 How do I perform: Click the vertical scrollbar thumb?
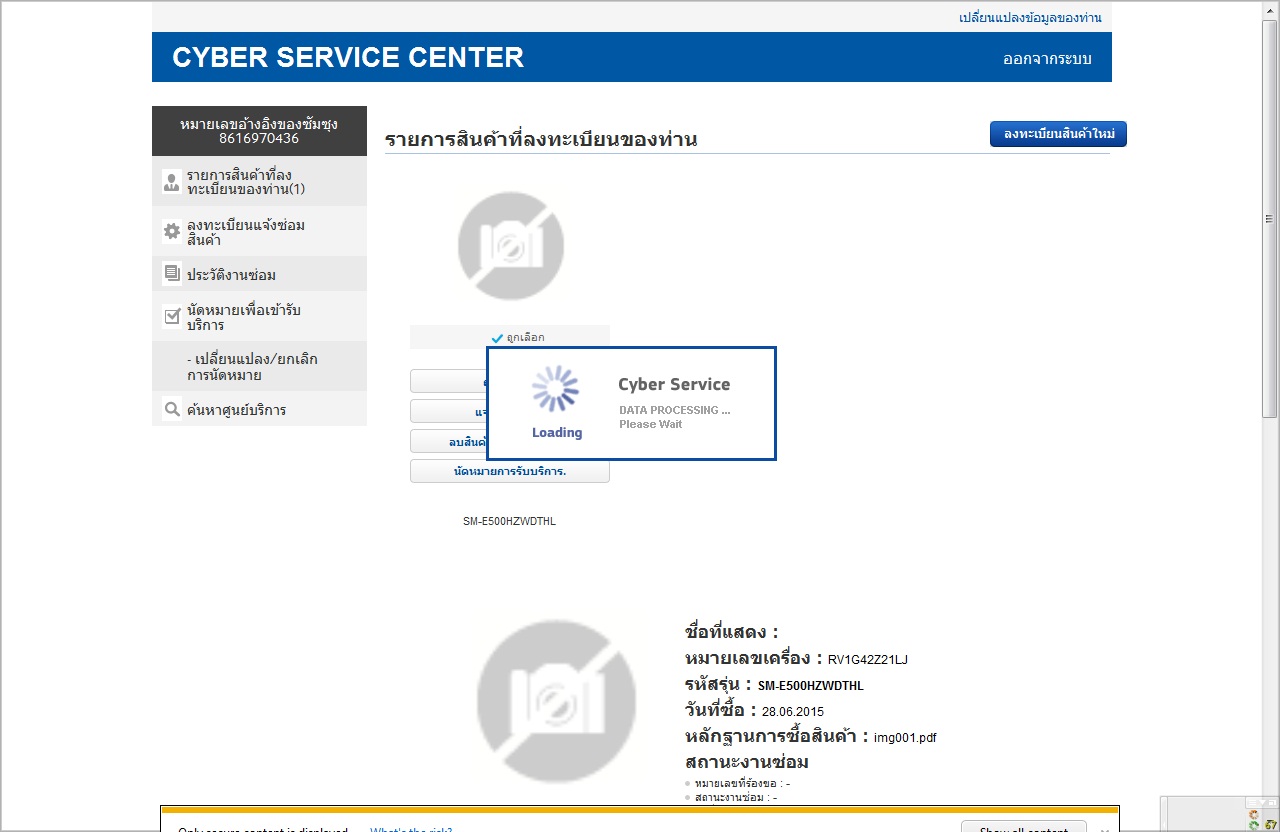(1270, 219)
